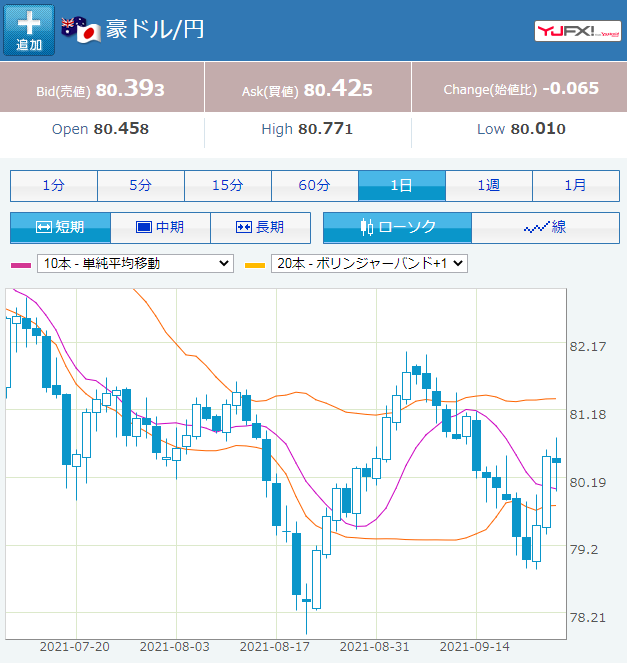The height and width of the screenshot is (663, 627).
Task: Switch to 長期 long-term range
Action: point(260,227)
